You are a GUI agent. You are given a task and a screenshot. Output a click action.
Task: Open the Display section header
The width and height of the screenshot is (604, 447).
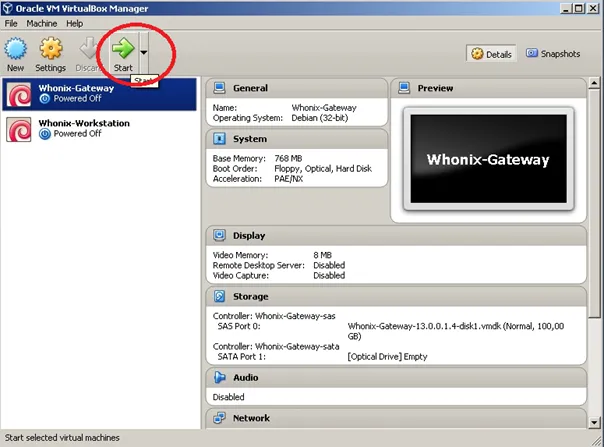(396, 235)
